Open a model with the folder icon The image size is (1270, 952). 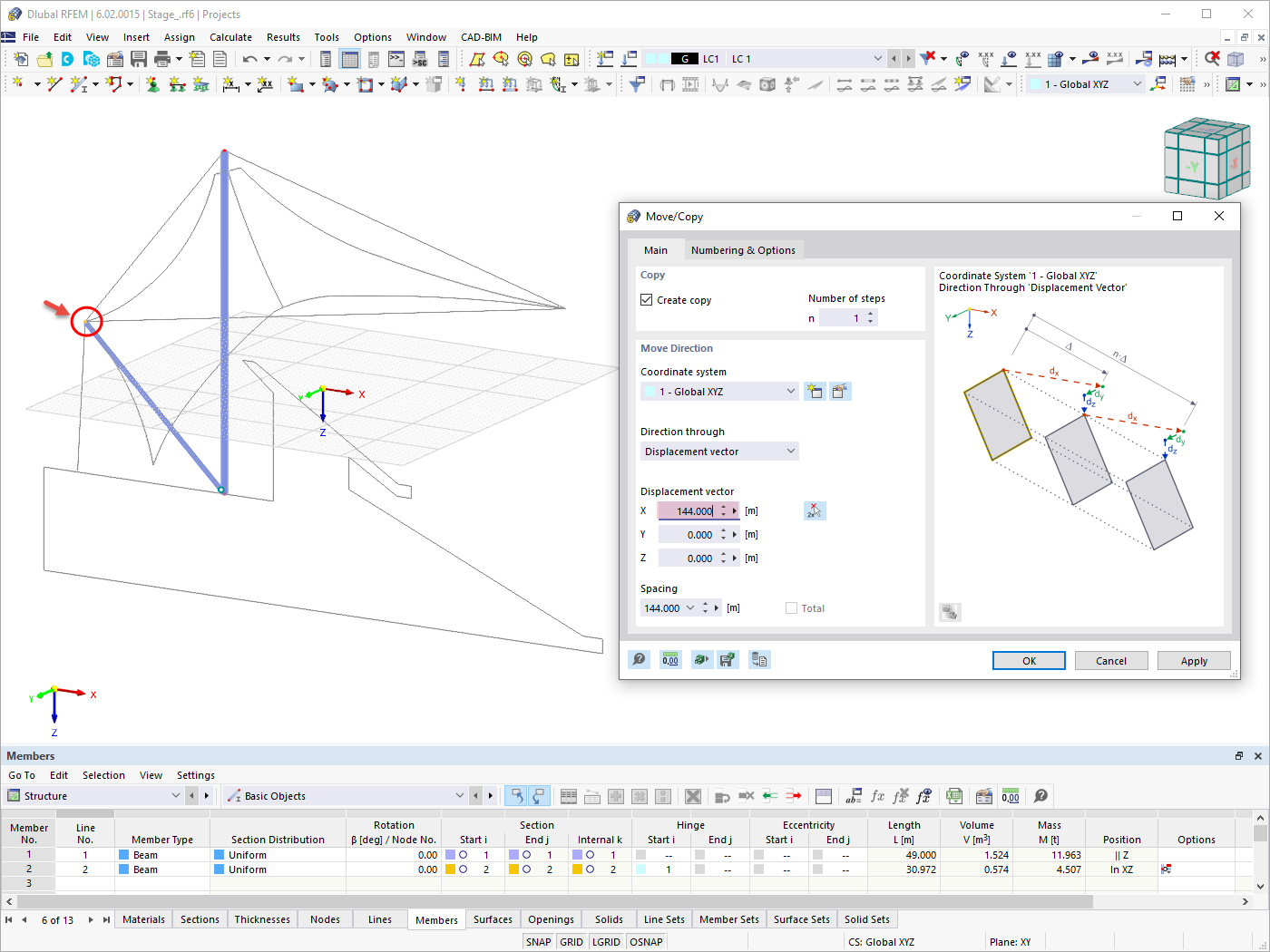click(x=44, y=59)
